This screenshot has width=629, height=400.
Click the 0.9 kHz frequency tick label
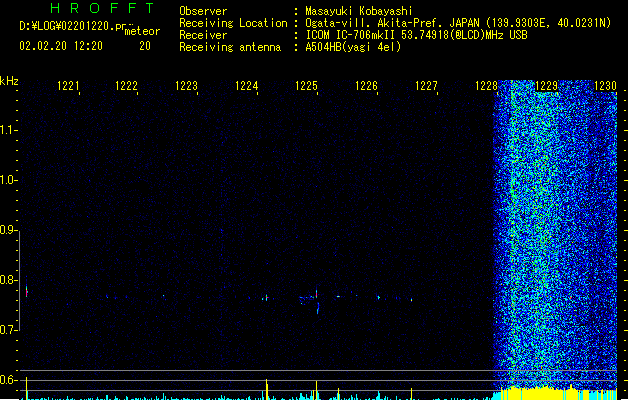click(8, 230)
